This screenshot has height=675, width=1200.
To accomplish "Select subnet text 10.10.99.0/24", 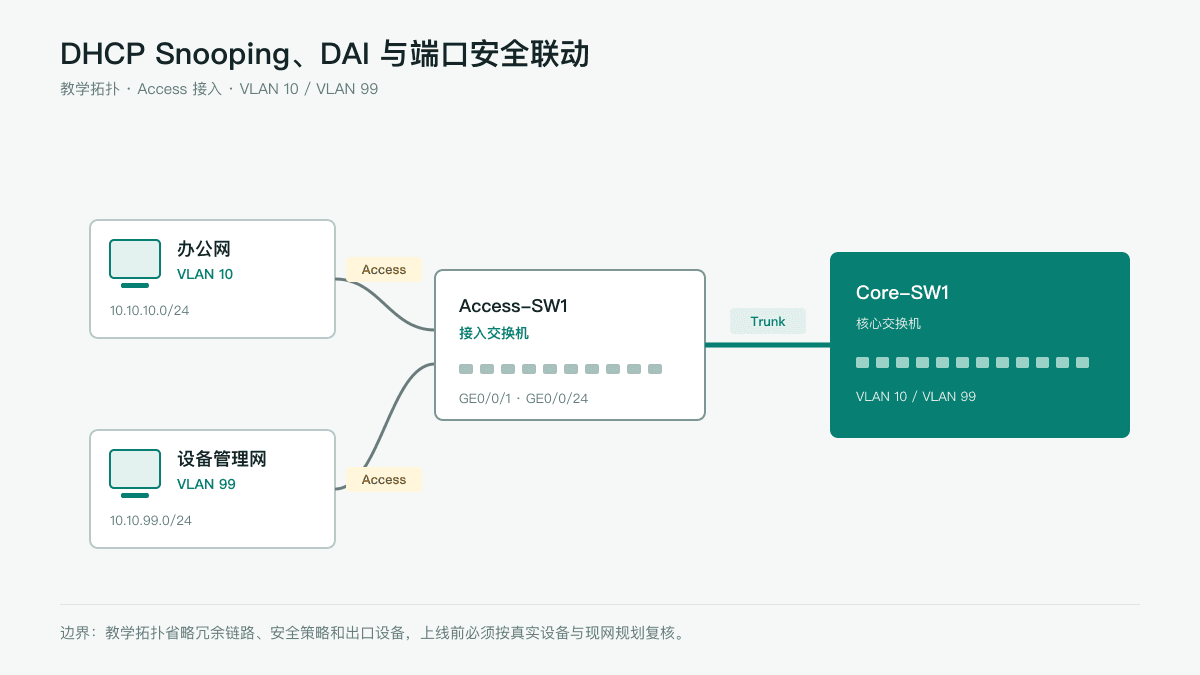I will coord(151,520).
